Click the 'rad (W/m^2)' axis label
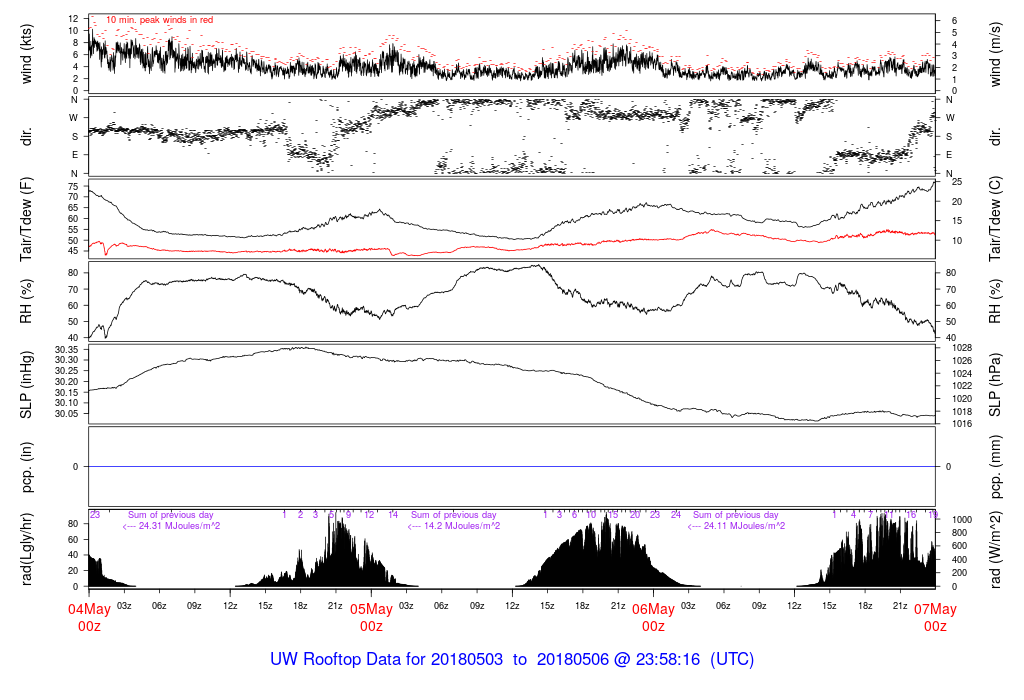 (995, 550)
